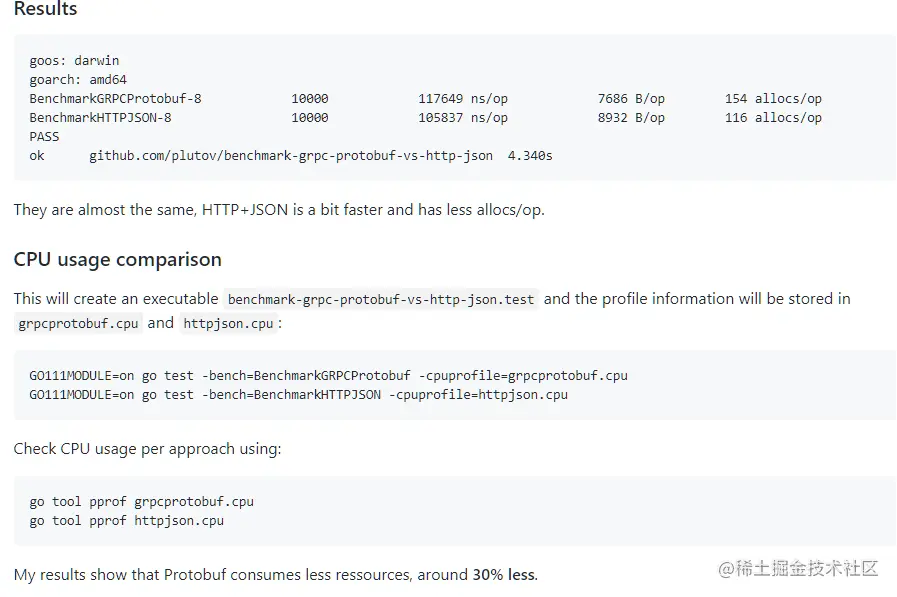Click the Check CPU usage per approach text
This screenshot has width=897, height=597.
[x=147, y=449]
